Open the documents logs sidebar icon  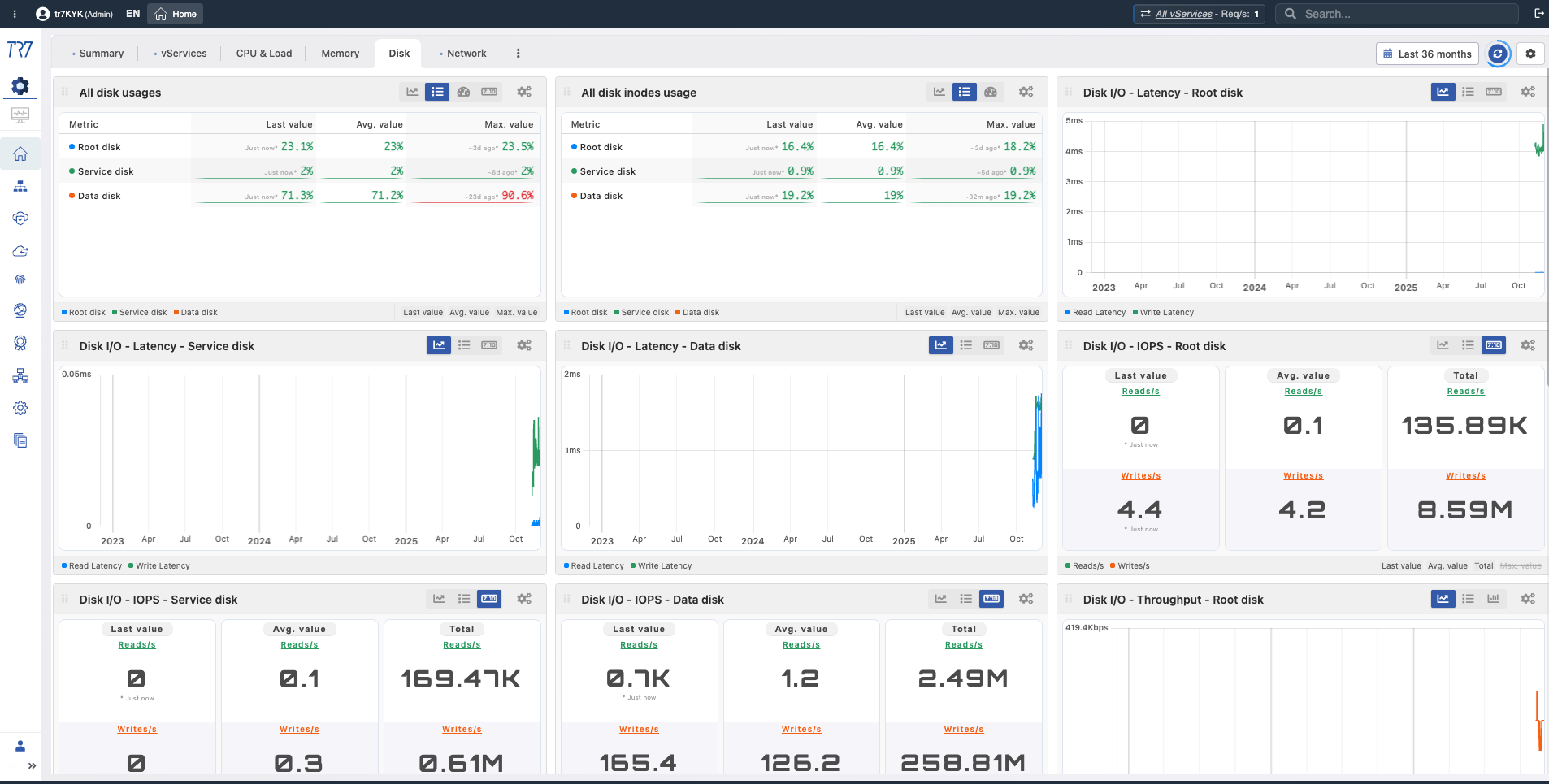pos(20,440)
